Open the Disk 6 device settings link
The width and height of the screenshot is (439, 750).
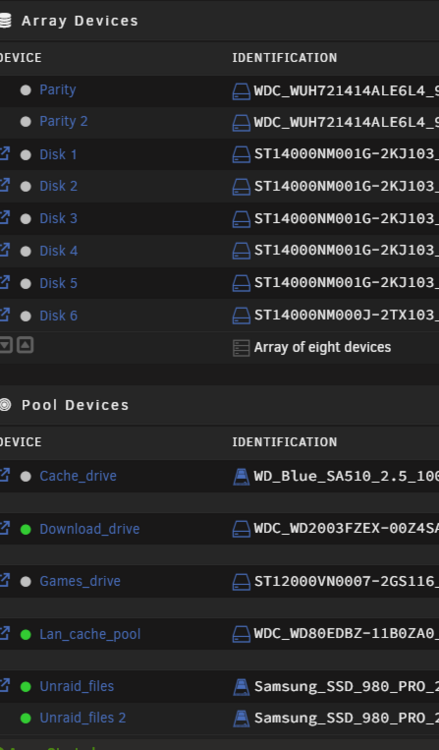[58, 316]
